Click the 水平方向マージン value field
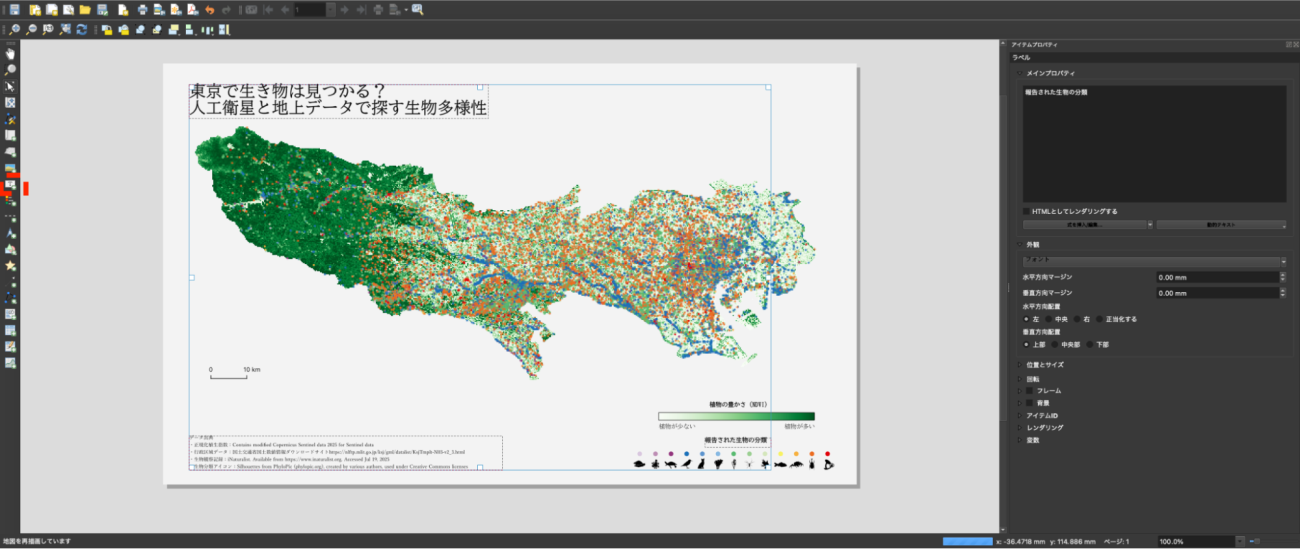 tap(1215, 277)
